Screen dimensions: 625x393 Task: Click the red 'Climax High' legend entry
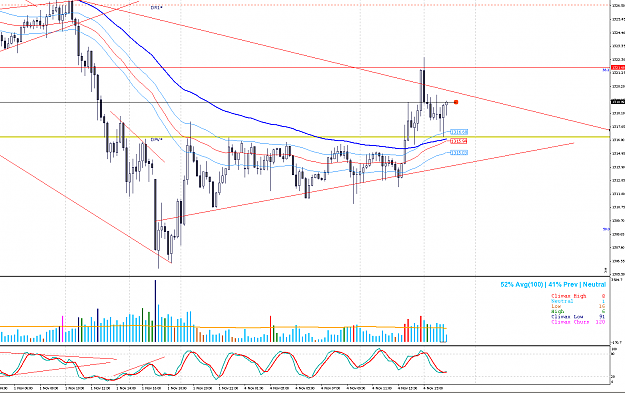click(x=569, y=296)
